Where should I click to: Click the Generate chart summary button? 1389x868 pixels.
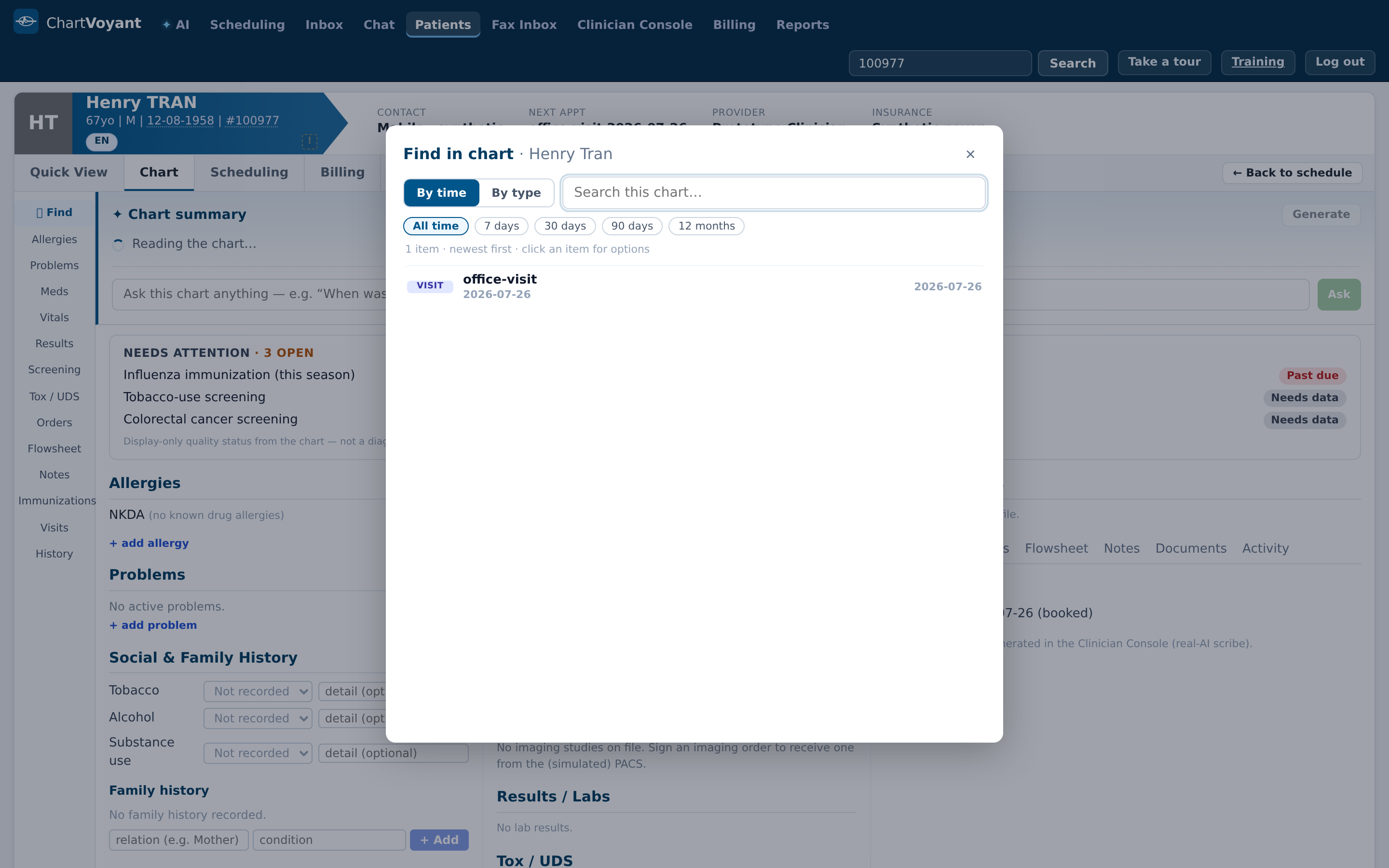(1321, 215)
